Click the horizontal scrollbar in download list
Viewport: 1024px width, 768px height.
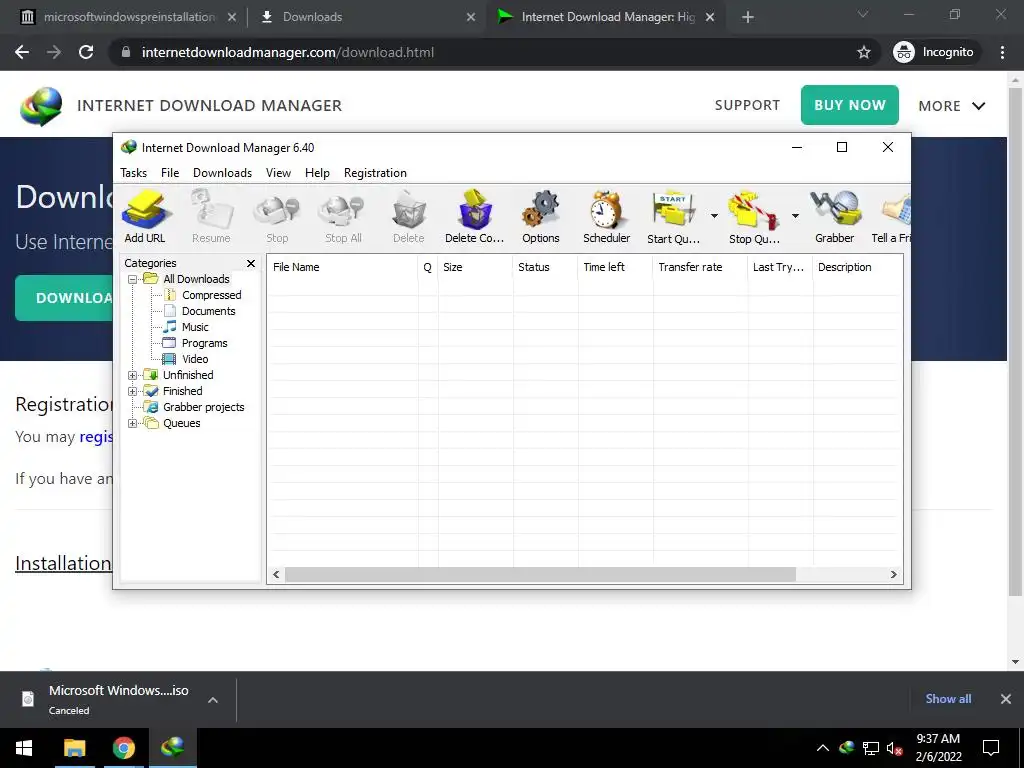pos(540,575)
